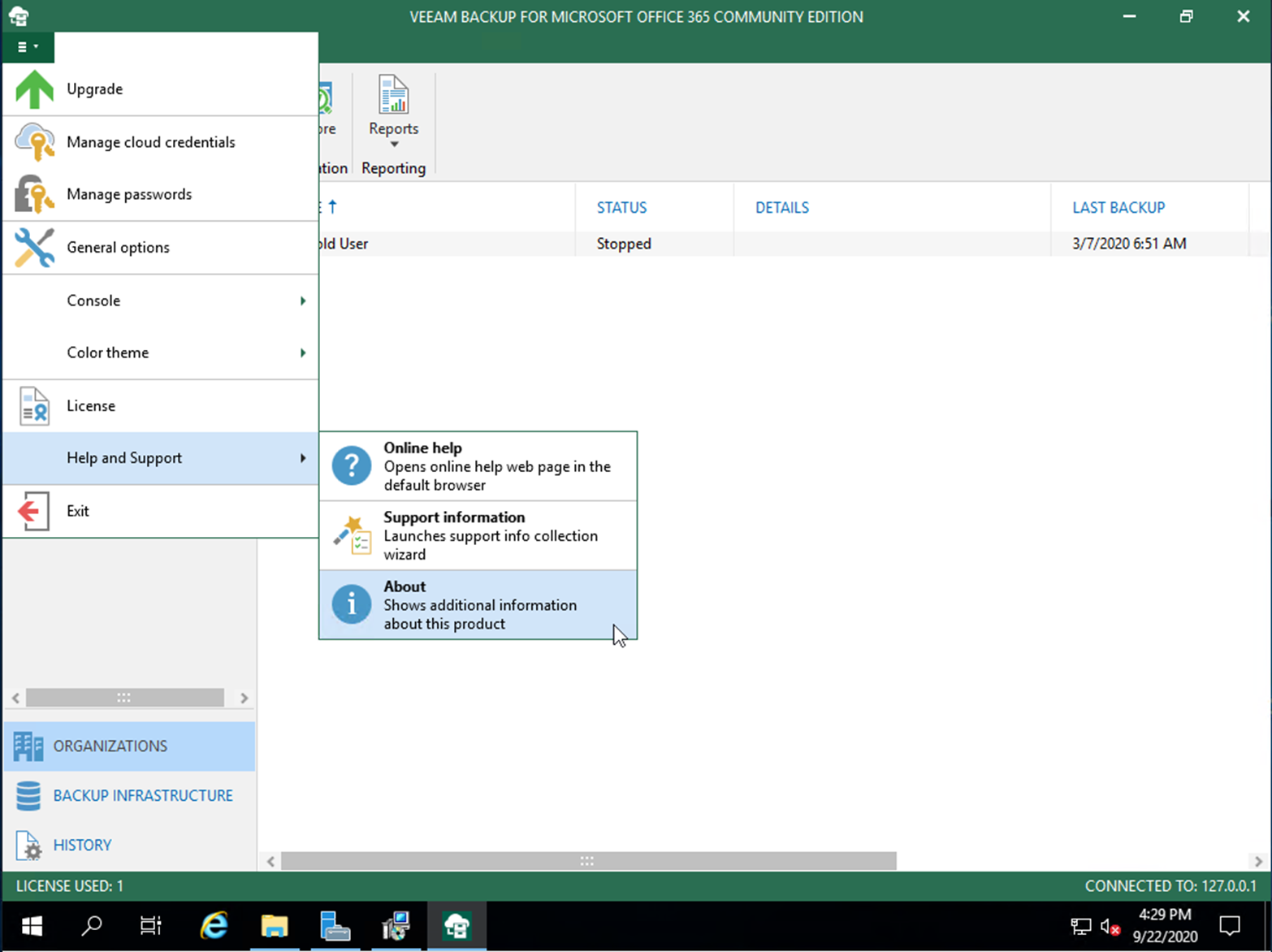This screenshot has height=952, width=1272.
Task: Click left arrow of navigation pane scrollbar
Action: 15,698
